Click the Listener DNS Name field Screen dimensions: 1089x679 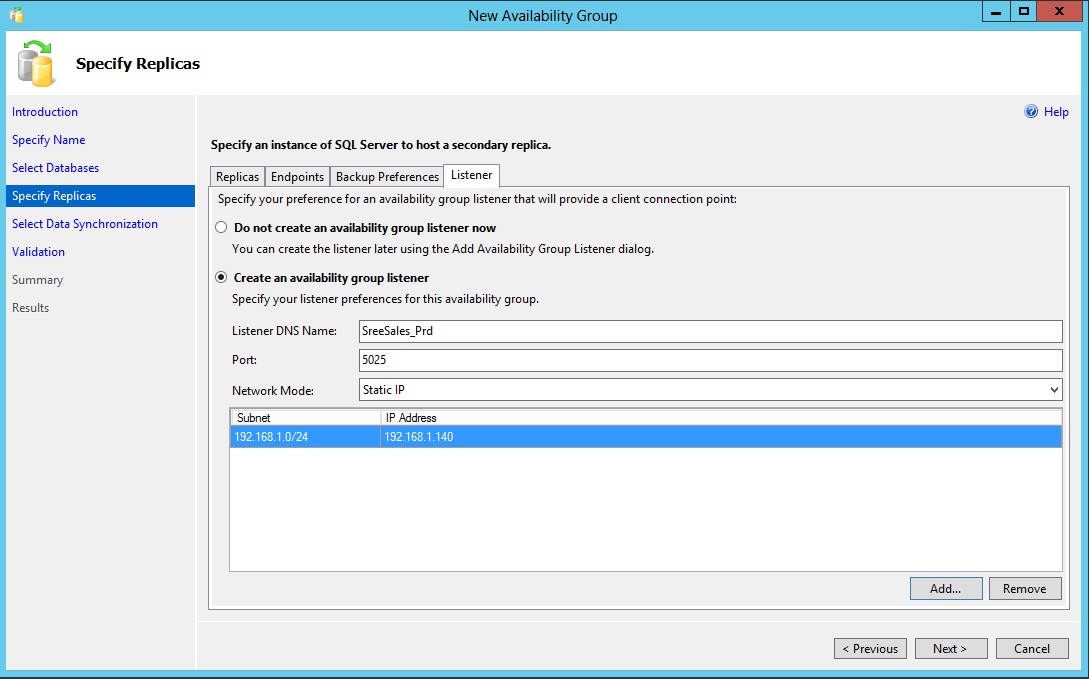[x=710, y=332]
